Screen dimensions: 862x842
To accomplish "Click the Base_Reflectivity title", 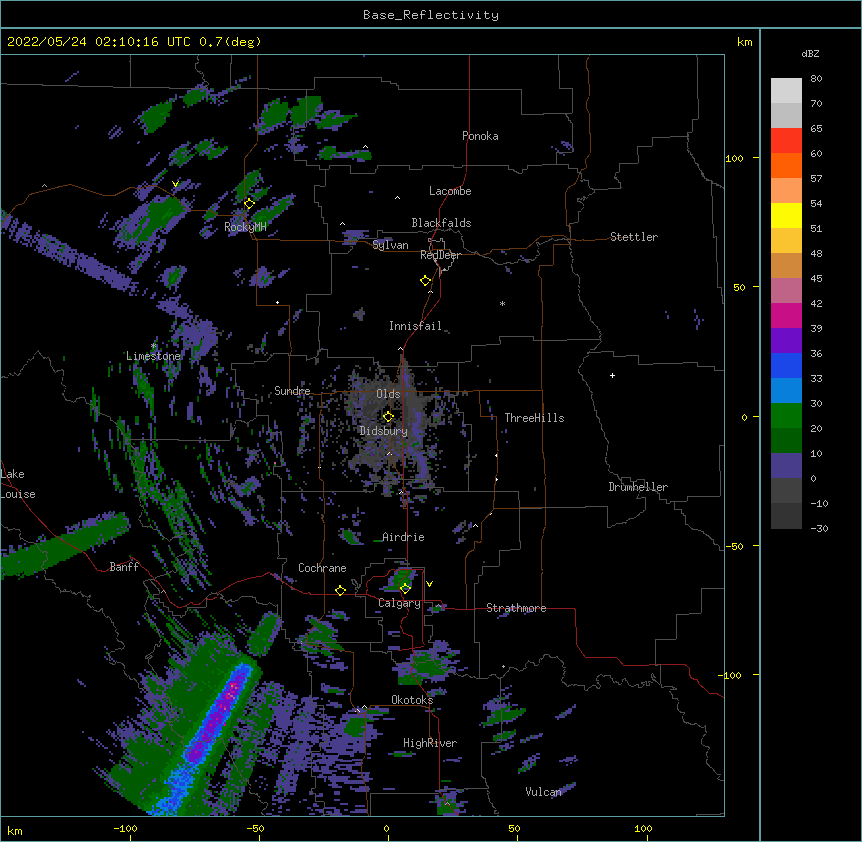I will (431, 15).
